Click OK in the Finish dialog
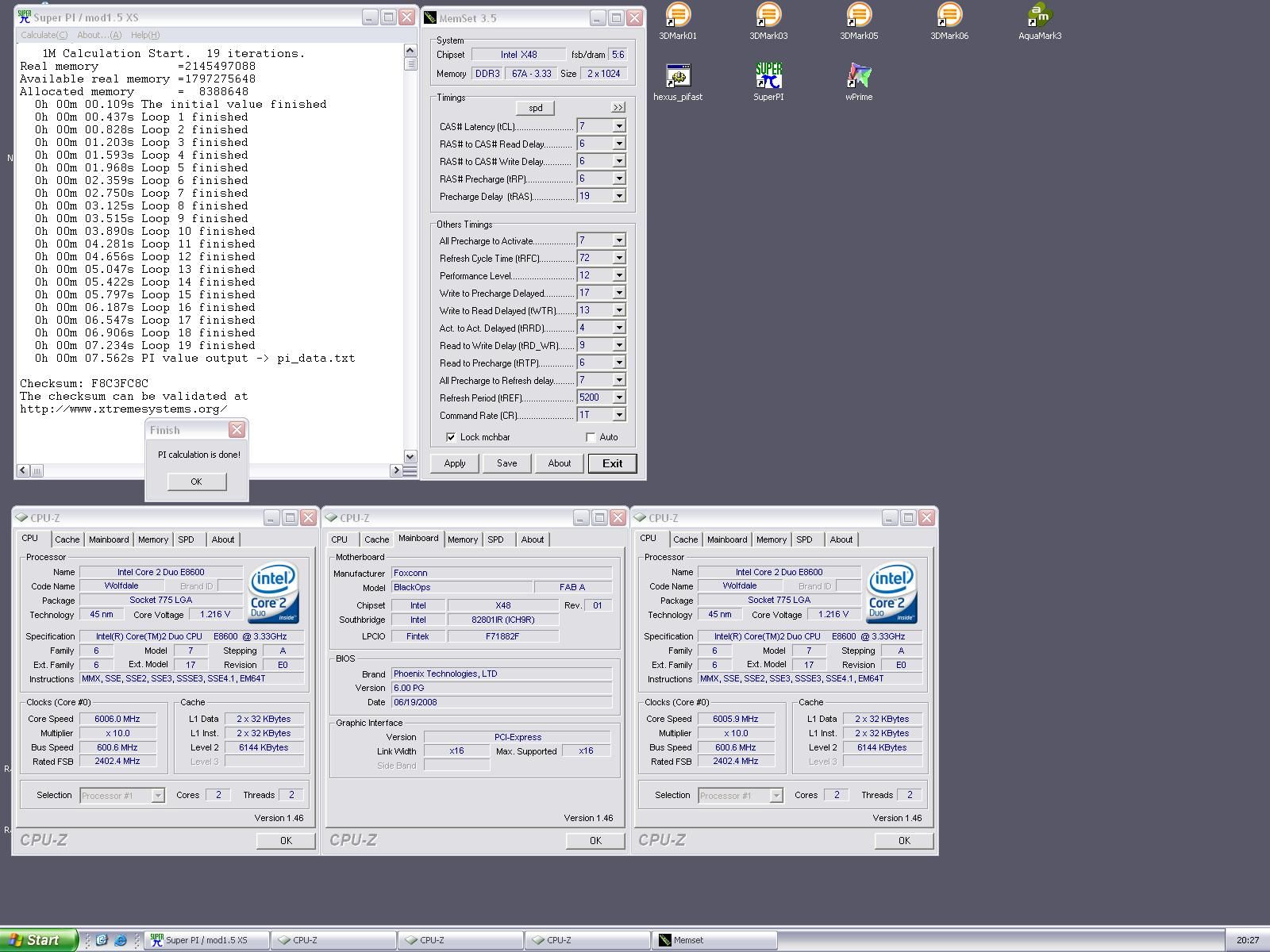Image resolution: width=1270 pixels, height=952 pixels. tap(197, 482)
